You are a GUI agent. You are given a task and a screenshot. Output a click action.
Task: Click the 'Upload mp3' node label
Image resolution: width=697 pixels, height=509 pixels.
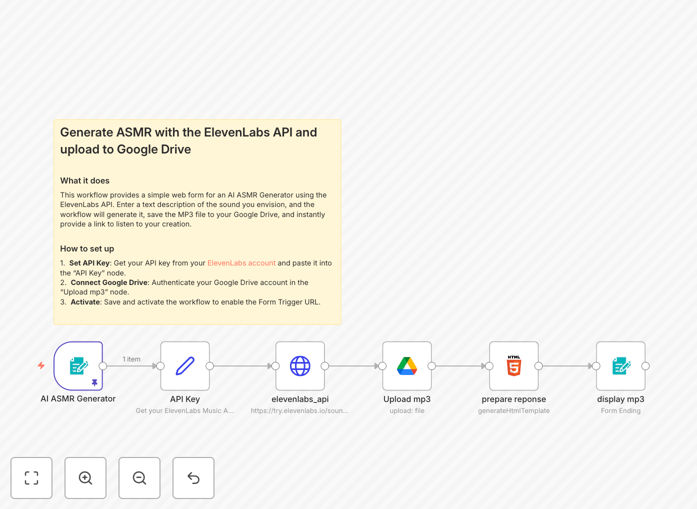(407, 399)
